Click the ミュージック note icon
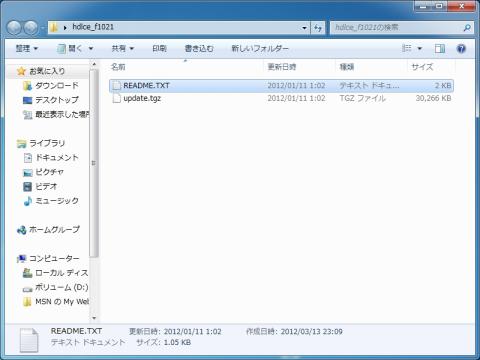This screenshot has width=480, height=360. [x=28, y=201]
